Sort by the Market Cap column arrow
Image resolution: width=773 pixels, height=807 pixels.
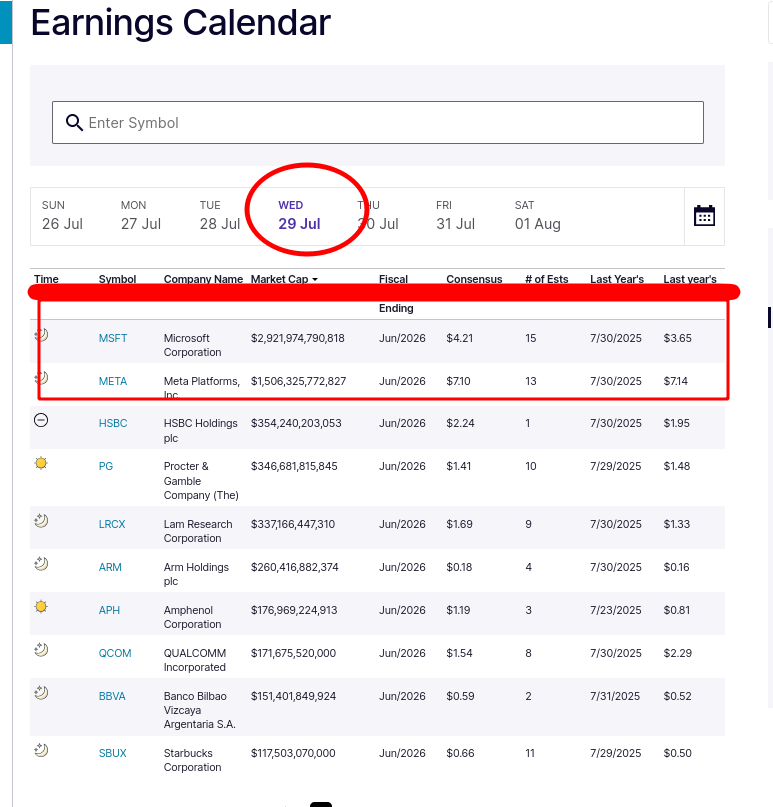click(315, 279)
